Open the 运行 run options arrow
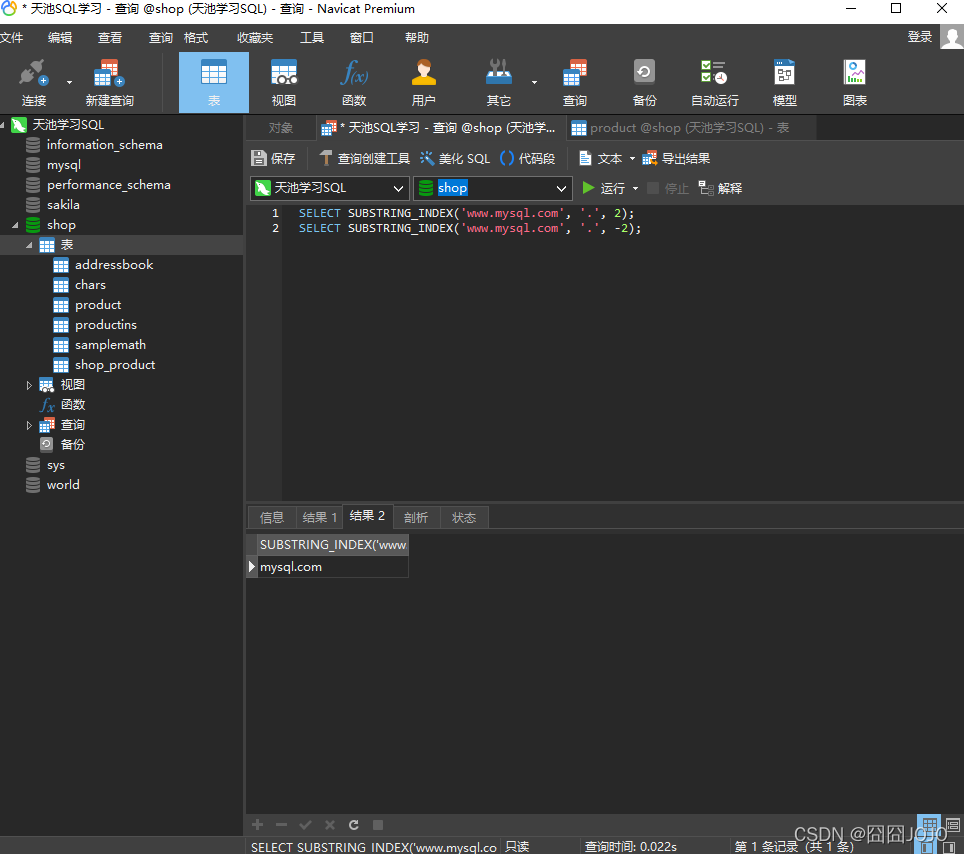The width and height of the screenshot is (964, 854). click(635, 188)
